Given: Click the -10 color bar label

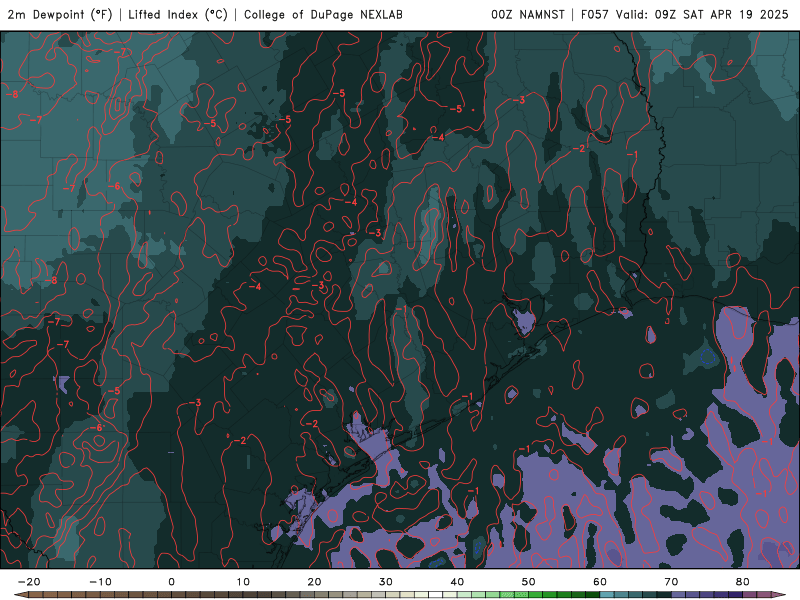Looking at the screenshot, I should [100, 582].
